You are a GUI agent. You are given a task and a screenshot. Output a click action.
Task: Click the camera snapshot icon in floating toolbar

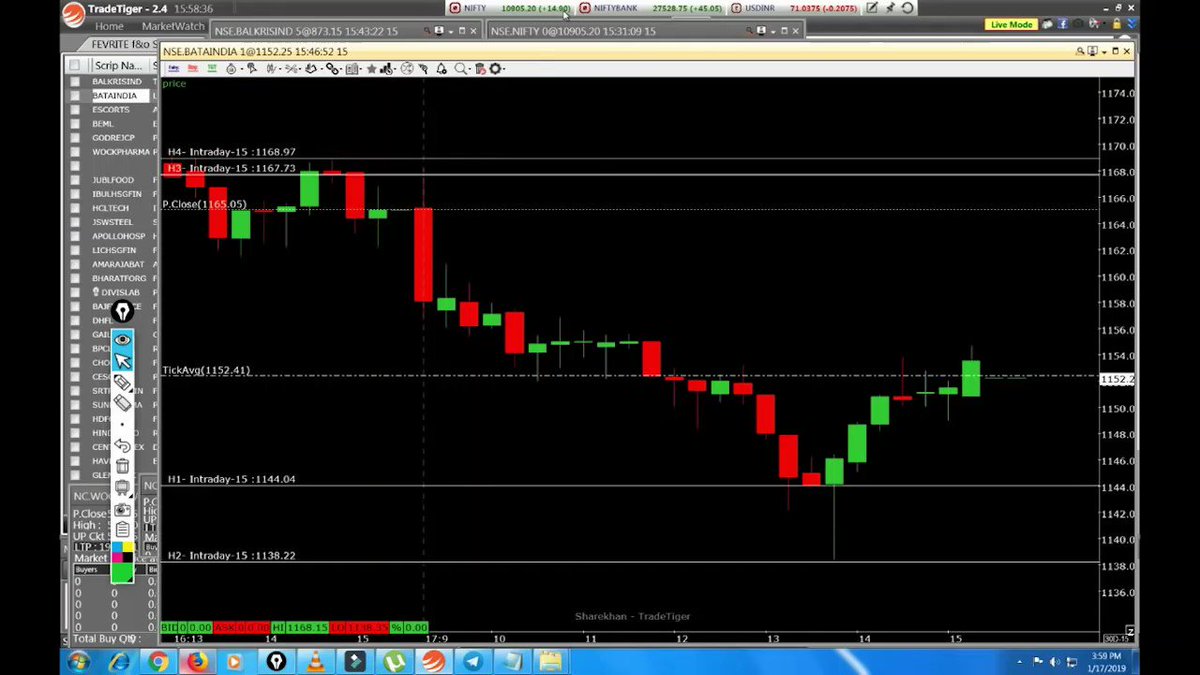[122, 510]
